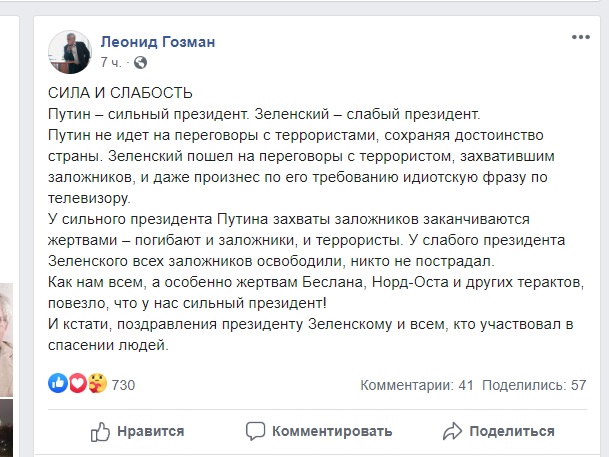609x457 pixels.
Task: Open the three-dot post options menu
Action: pyautogui.click(x=580, y=38)
